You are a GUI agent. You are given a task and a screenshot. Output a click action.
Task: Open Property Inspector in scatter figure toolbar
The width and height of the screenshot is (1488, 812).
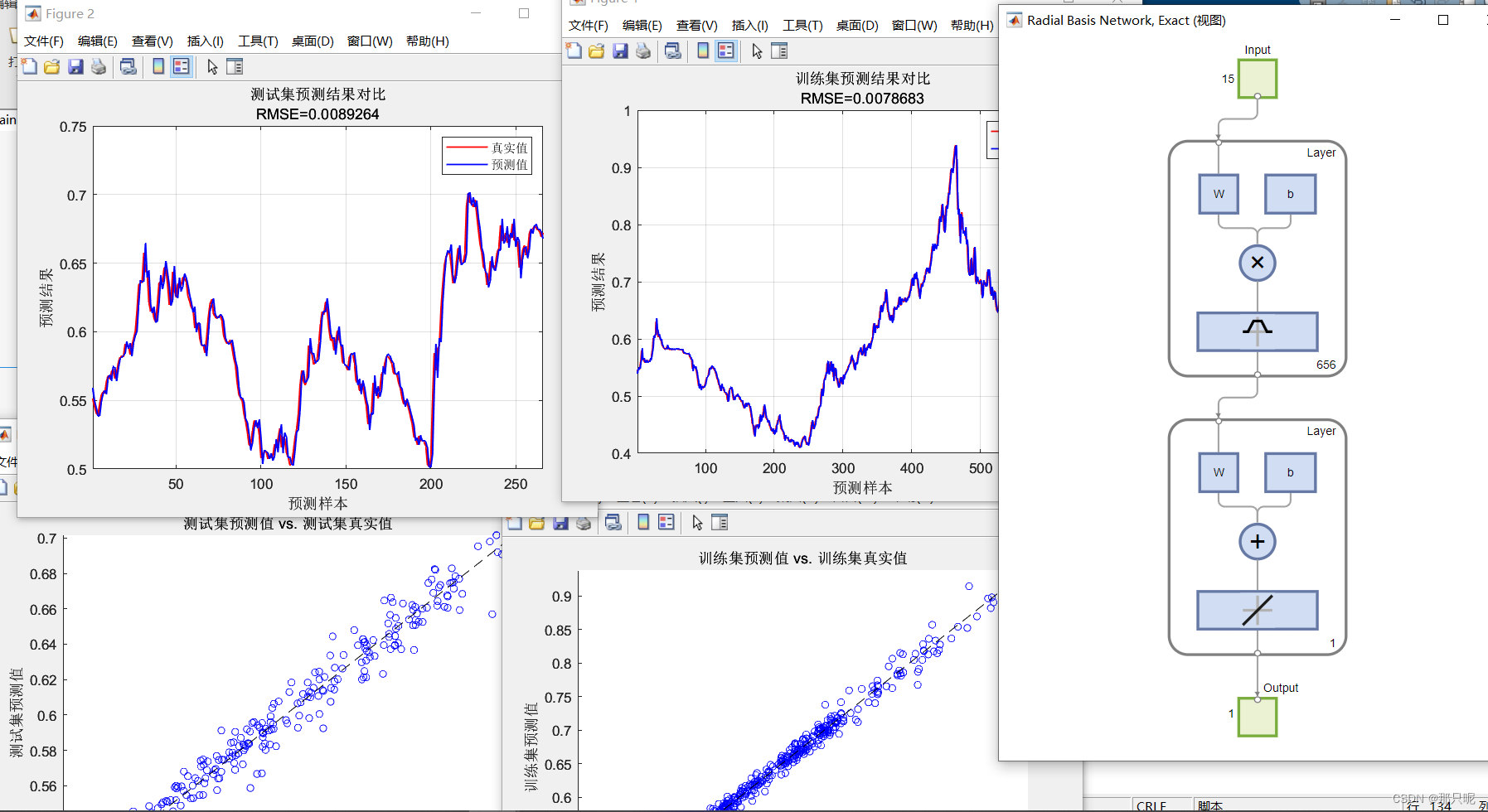(x=720, y=523)
